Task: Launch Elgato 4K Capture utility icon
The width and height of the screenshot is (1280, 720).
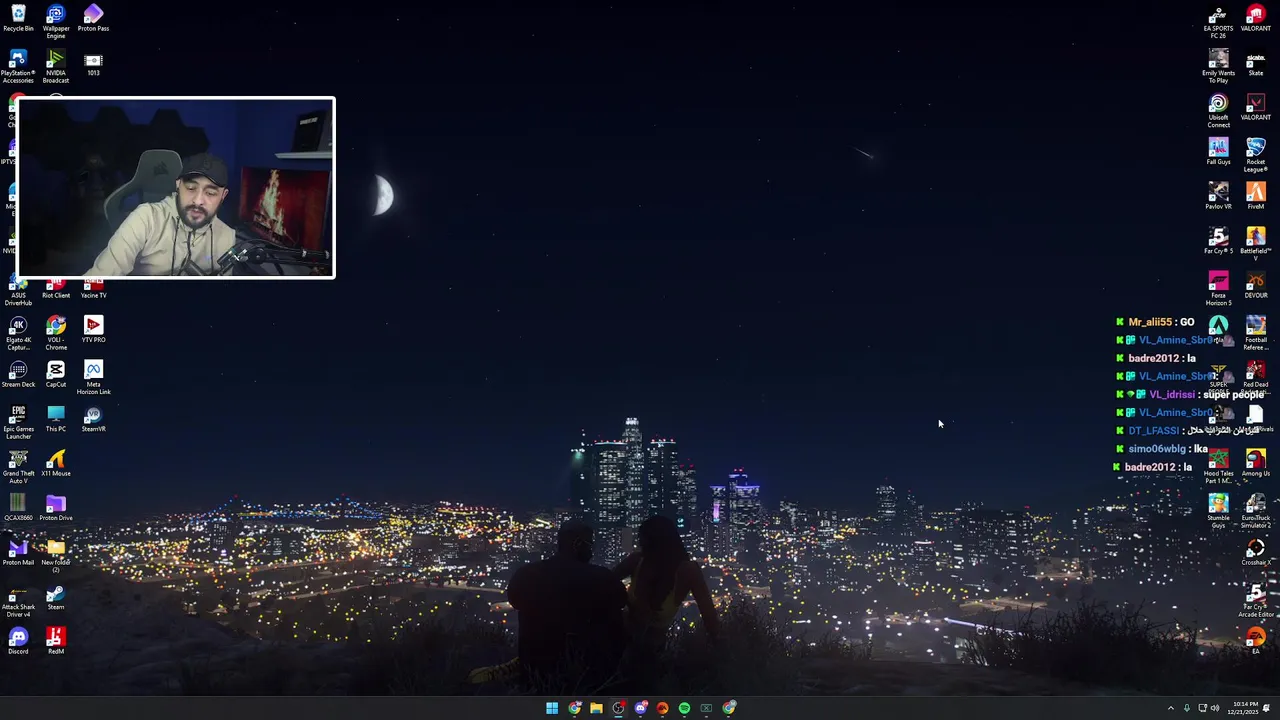Action: (18, 334)
